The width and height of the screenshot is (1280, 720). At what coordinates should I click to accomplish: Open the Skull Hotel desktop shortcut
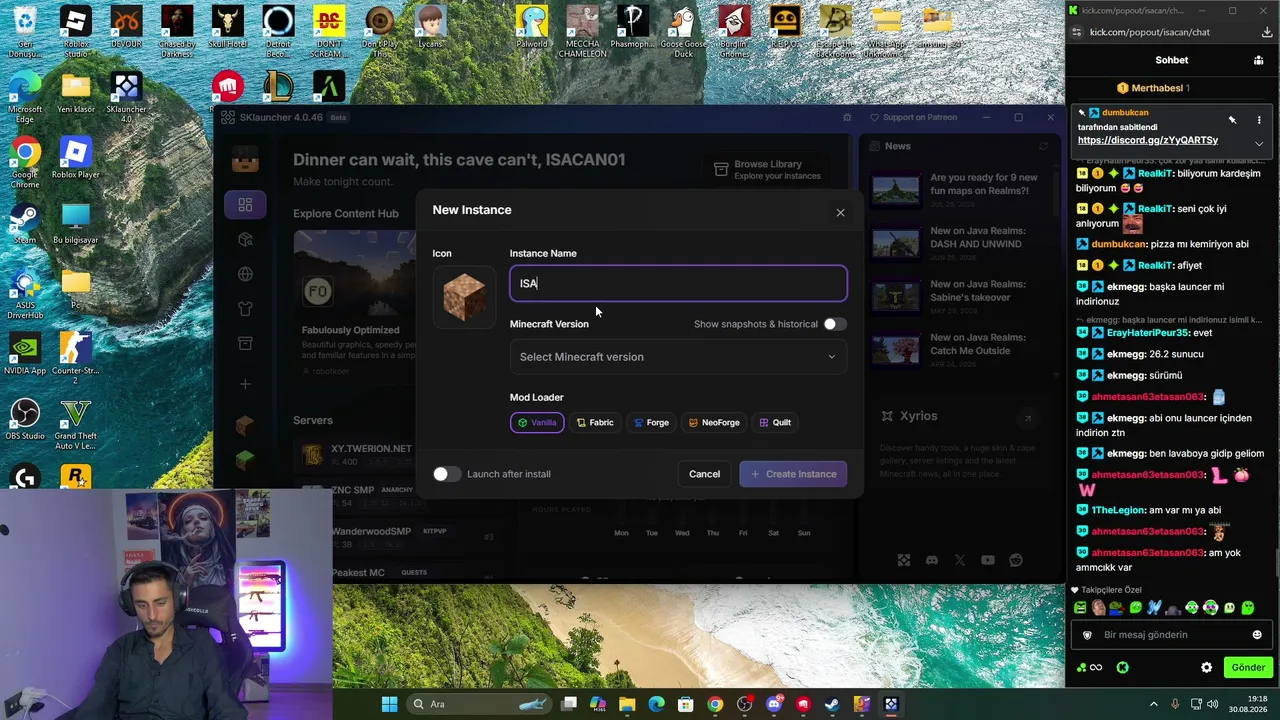coord(228,31)
